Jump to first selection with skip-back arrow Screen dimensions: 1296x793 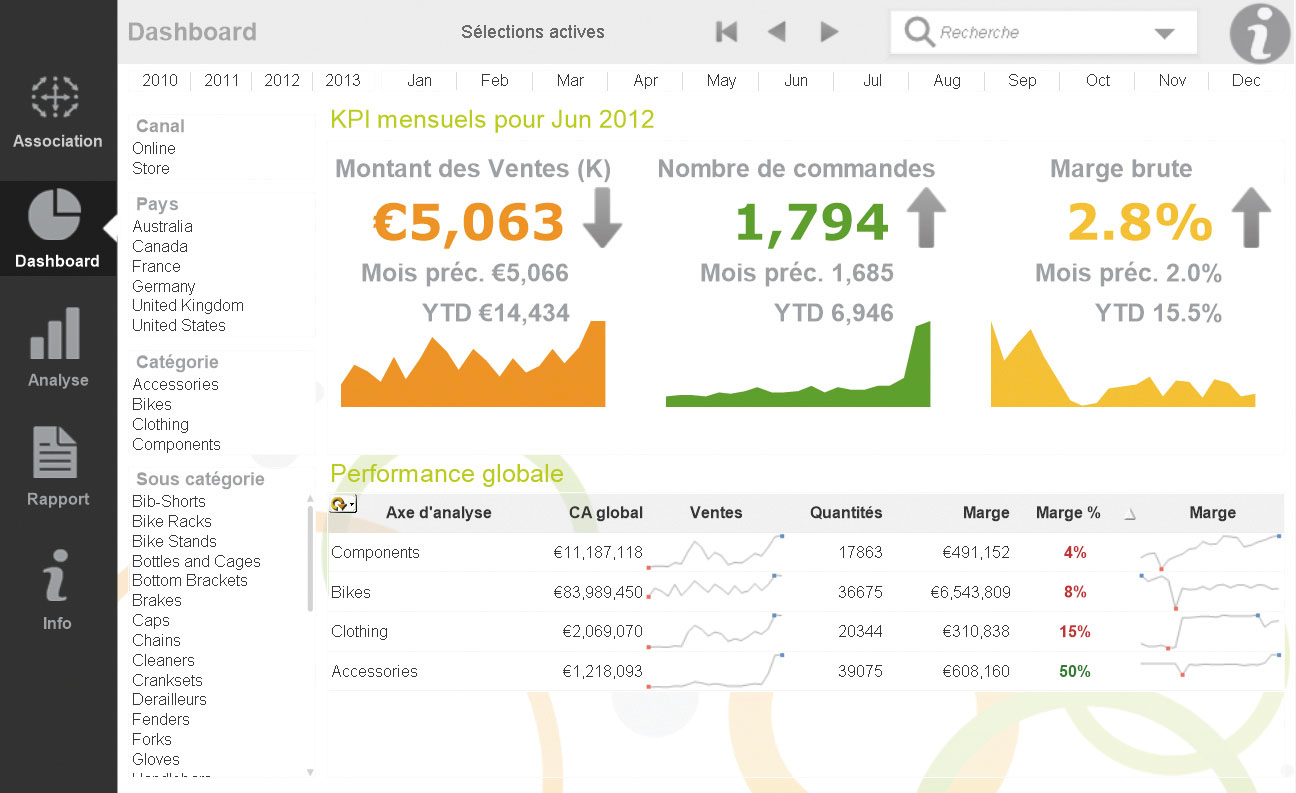click(727, 32)
